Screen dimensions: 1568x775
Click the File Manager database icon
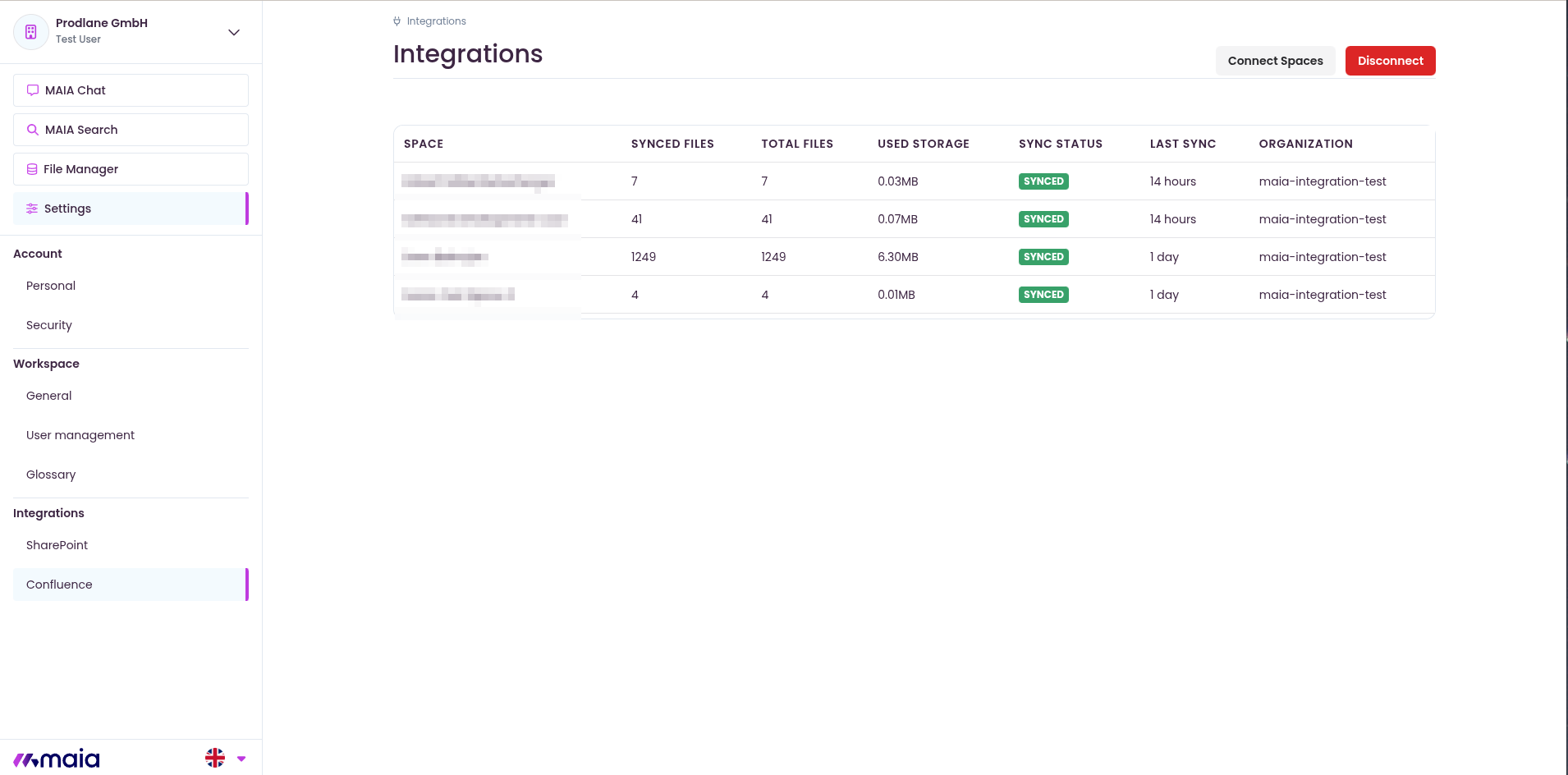point(32,169)
